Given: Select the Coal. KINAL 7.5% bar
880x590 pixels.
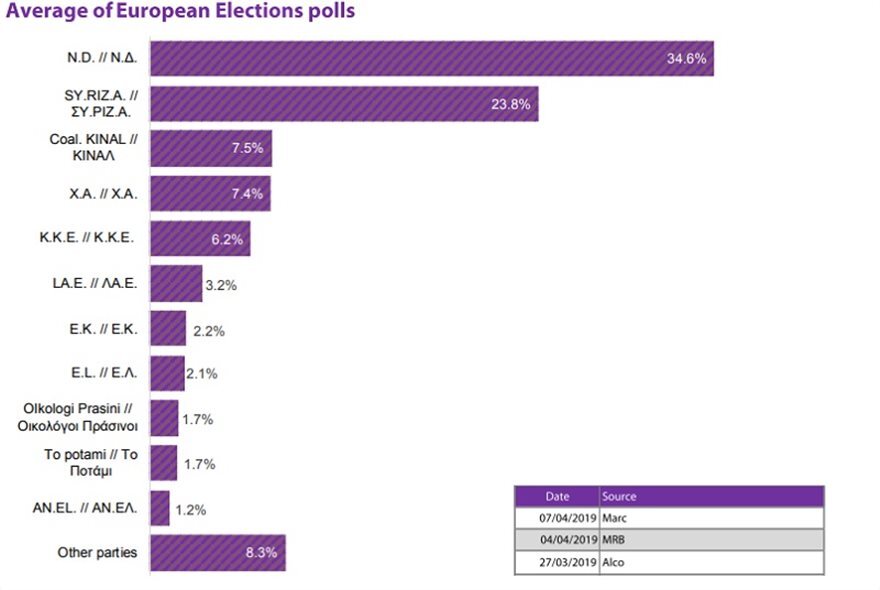Looking at the screenshot, I should coord(211,148).
